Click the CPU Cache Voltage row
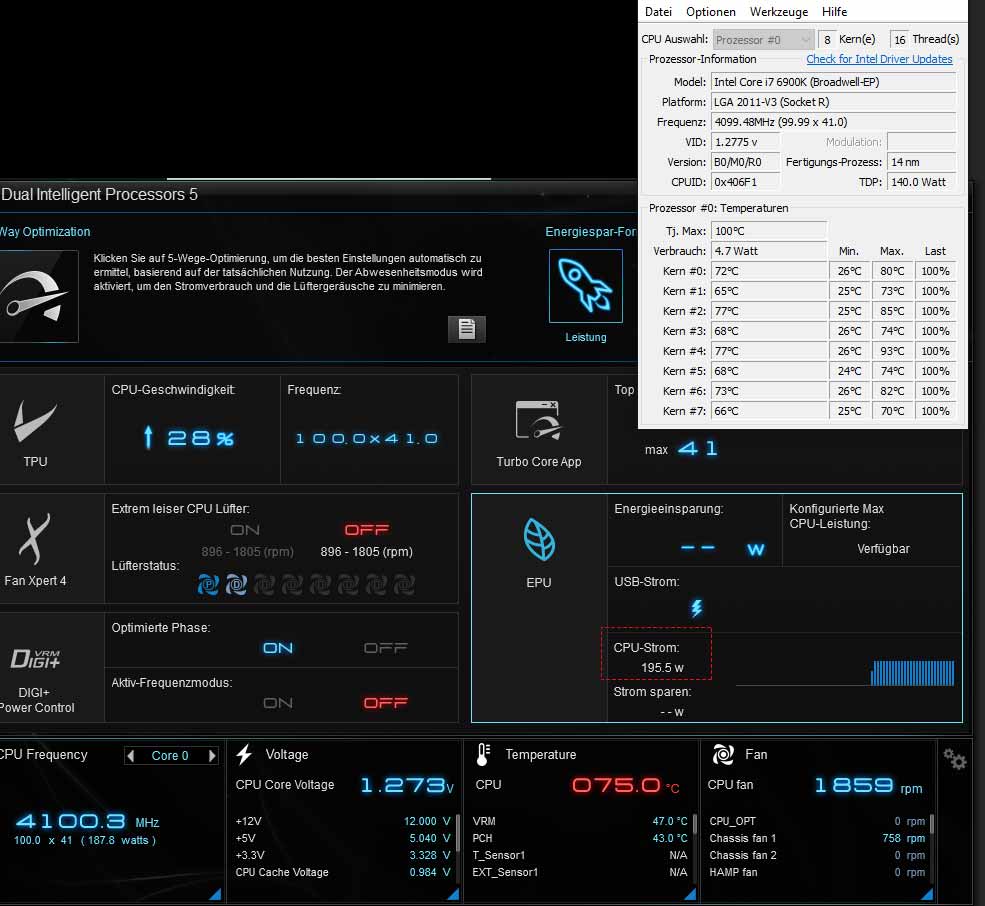Image resolution: width=985 pixels, height=906 pixels. click(343, 872)
